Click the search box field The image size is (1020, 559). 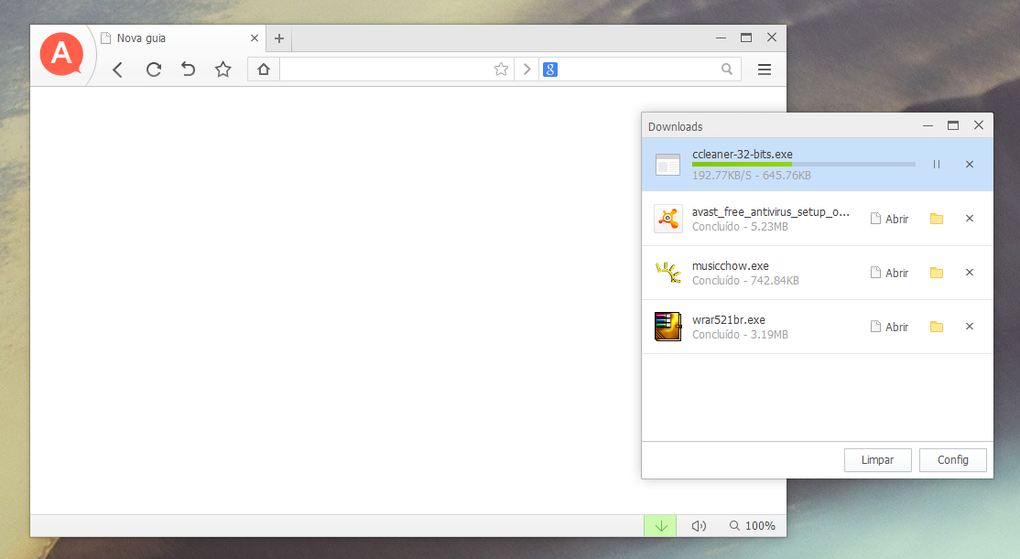[x=639, y=69]
